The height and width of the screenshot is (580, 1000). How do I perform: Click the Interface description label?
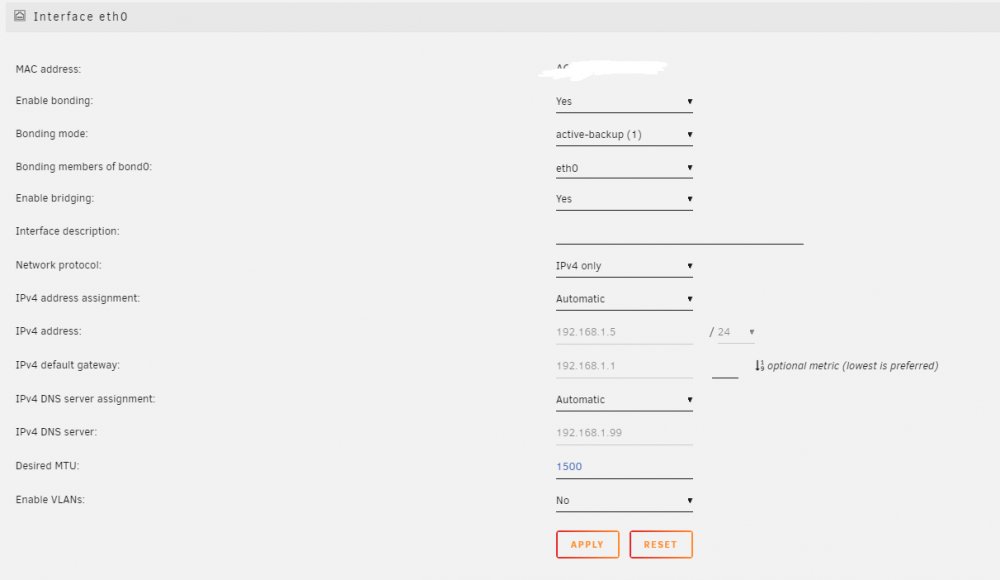(68, 232)
